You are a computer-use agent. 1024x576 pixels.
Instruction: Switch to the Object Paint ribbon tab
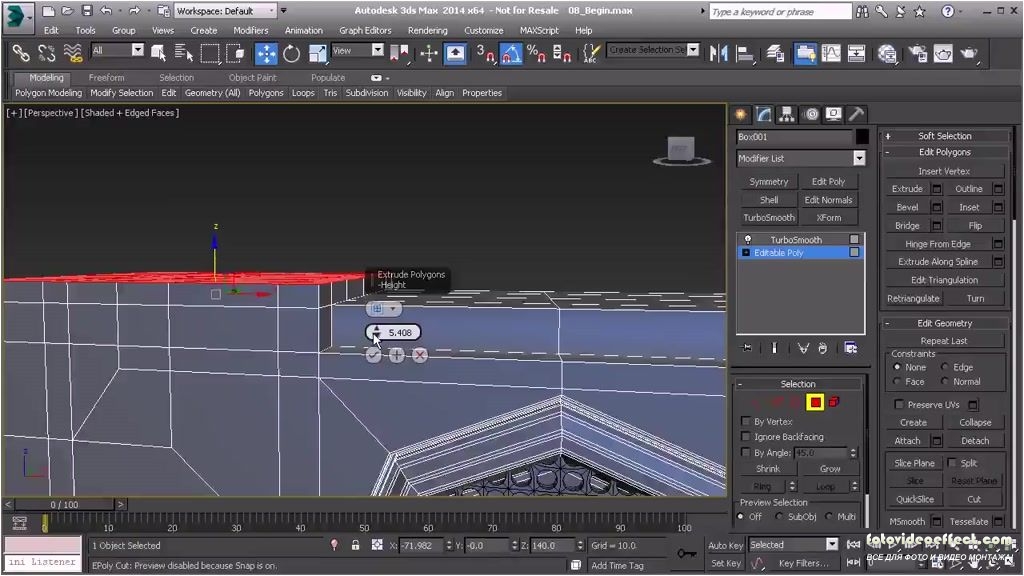point(253,78)
